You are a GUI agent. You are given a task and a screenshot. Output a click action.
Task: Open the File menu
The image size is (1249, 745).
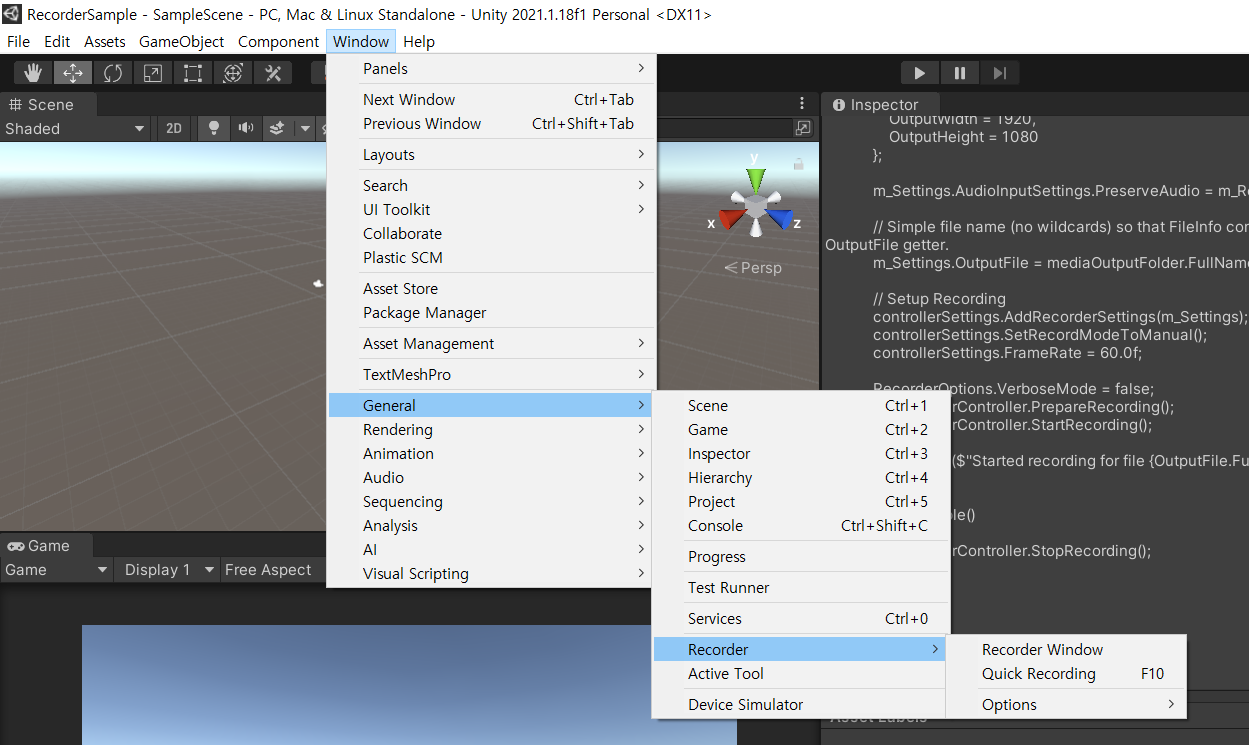18,41
